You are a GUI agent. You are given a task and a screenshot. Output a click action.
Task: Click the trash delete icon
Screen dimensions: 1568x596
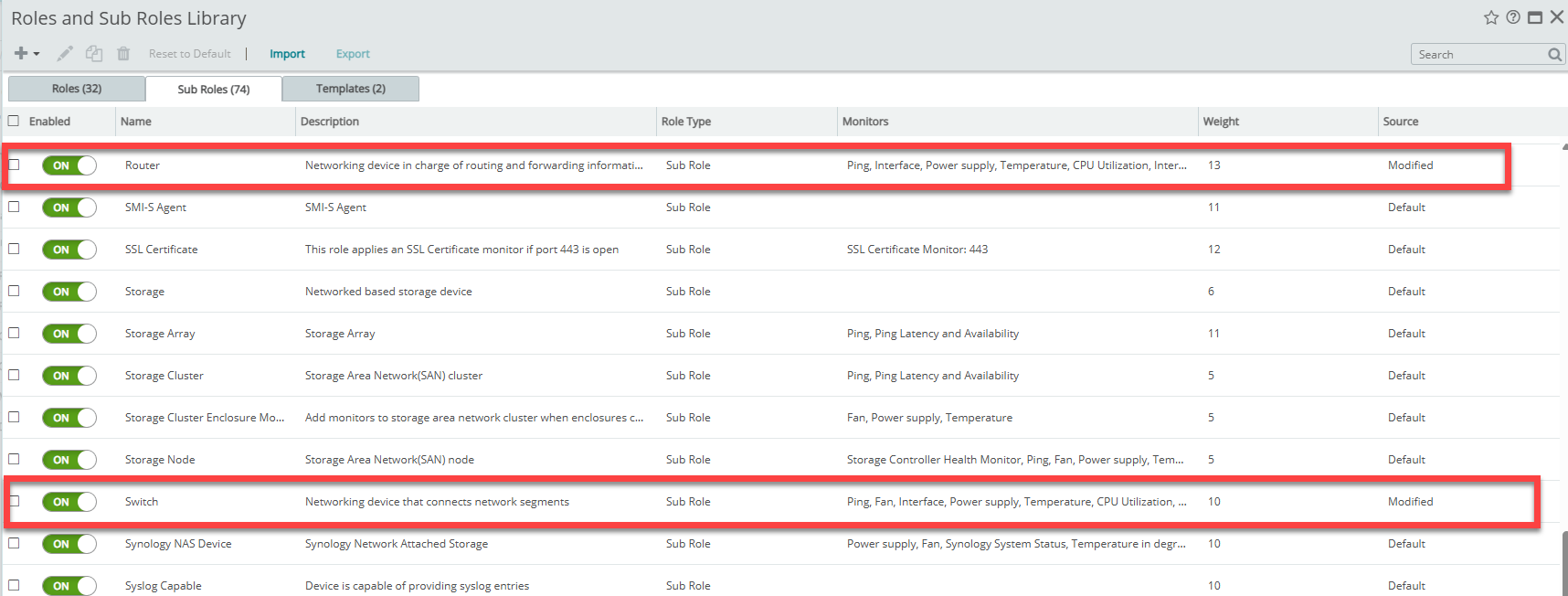pos(123,54)
